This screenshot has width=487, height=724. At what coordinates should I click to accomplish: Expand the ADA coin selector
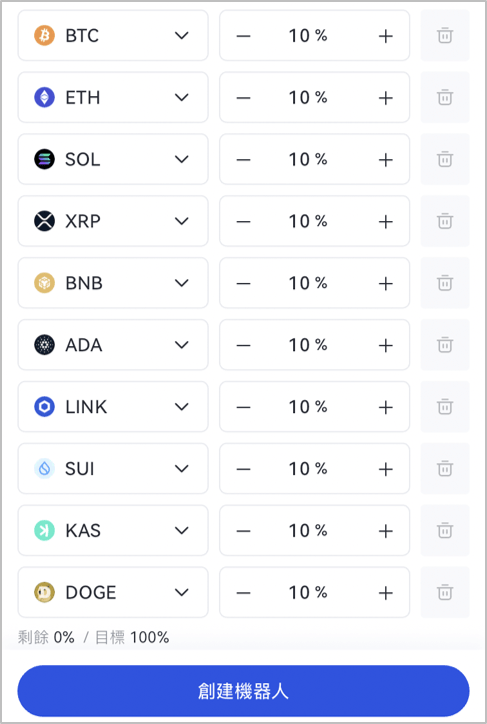[113, 345]
